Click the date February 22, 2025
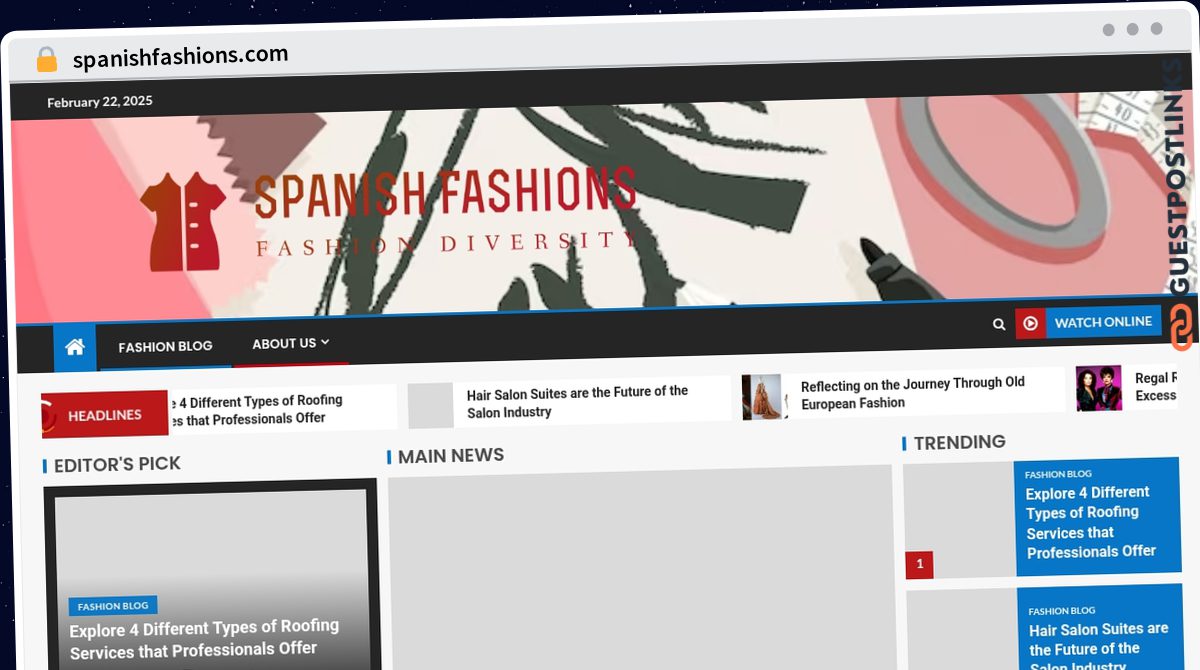The width and height of the screenshot is (1200, 670). tap(100, 101)
